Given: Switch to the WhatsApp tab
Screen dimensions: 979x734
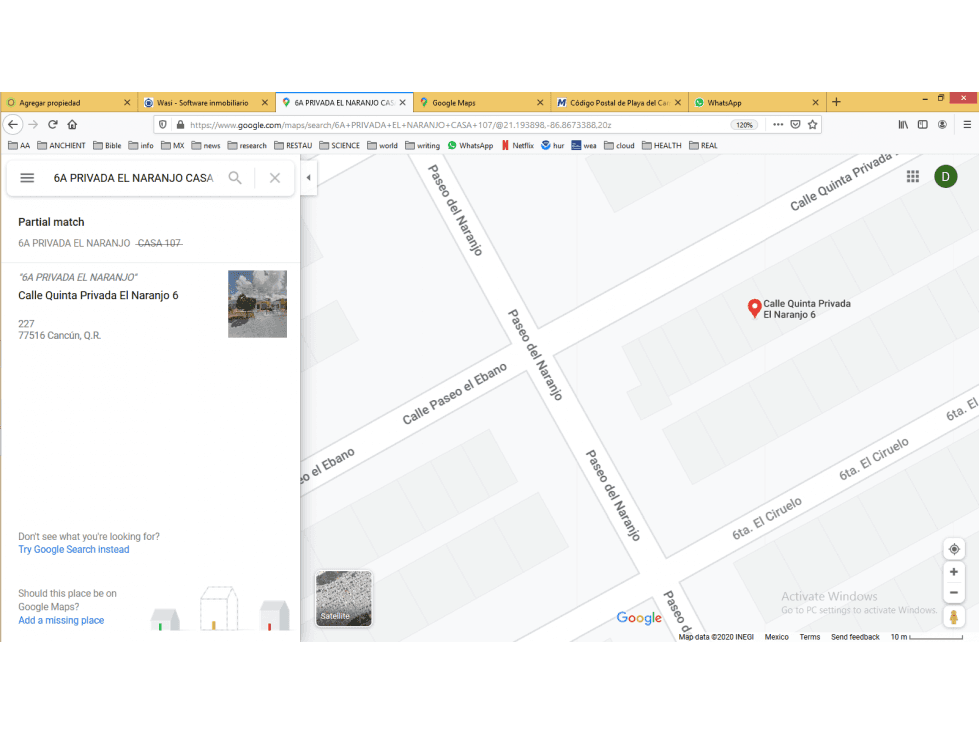Looking at the screenshot, I should click(757, 102).
